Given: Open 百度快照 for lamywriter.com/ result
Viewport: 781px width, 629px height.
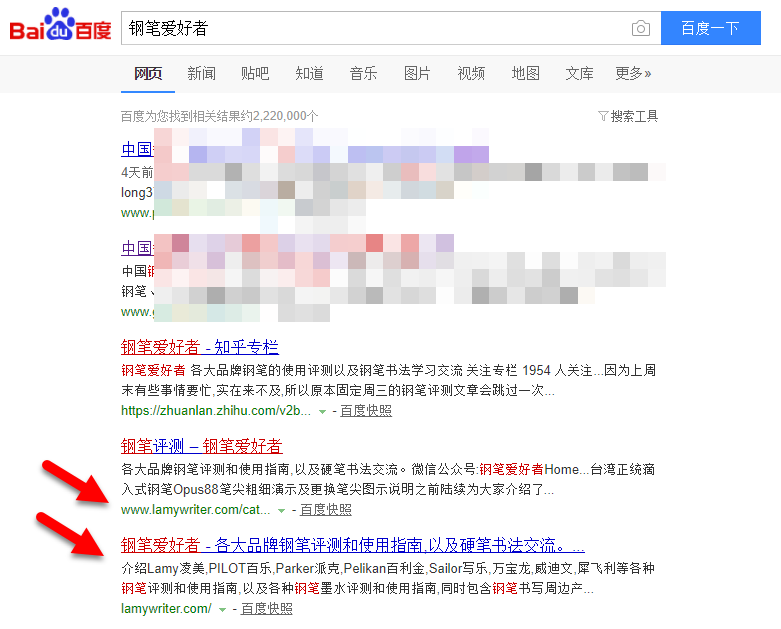Looking at the screenshot, I should [x=266, y=609].
